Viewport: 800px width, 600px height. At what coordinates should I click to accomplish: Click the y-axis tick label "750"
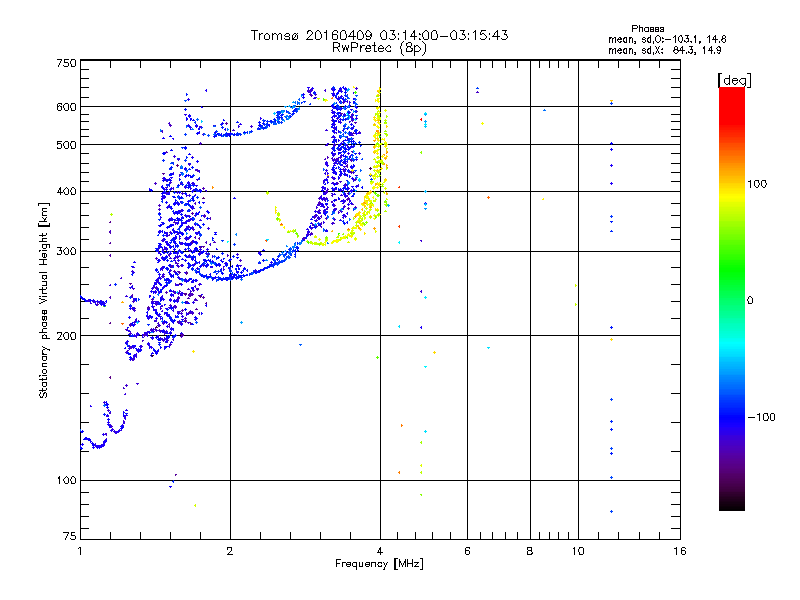click(66, 63)
